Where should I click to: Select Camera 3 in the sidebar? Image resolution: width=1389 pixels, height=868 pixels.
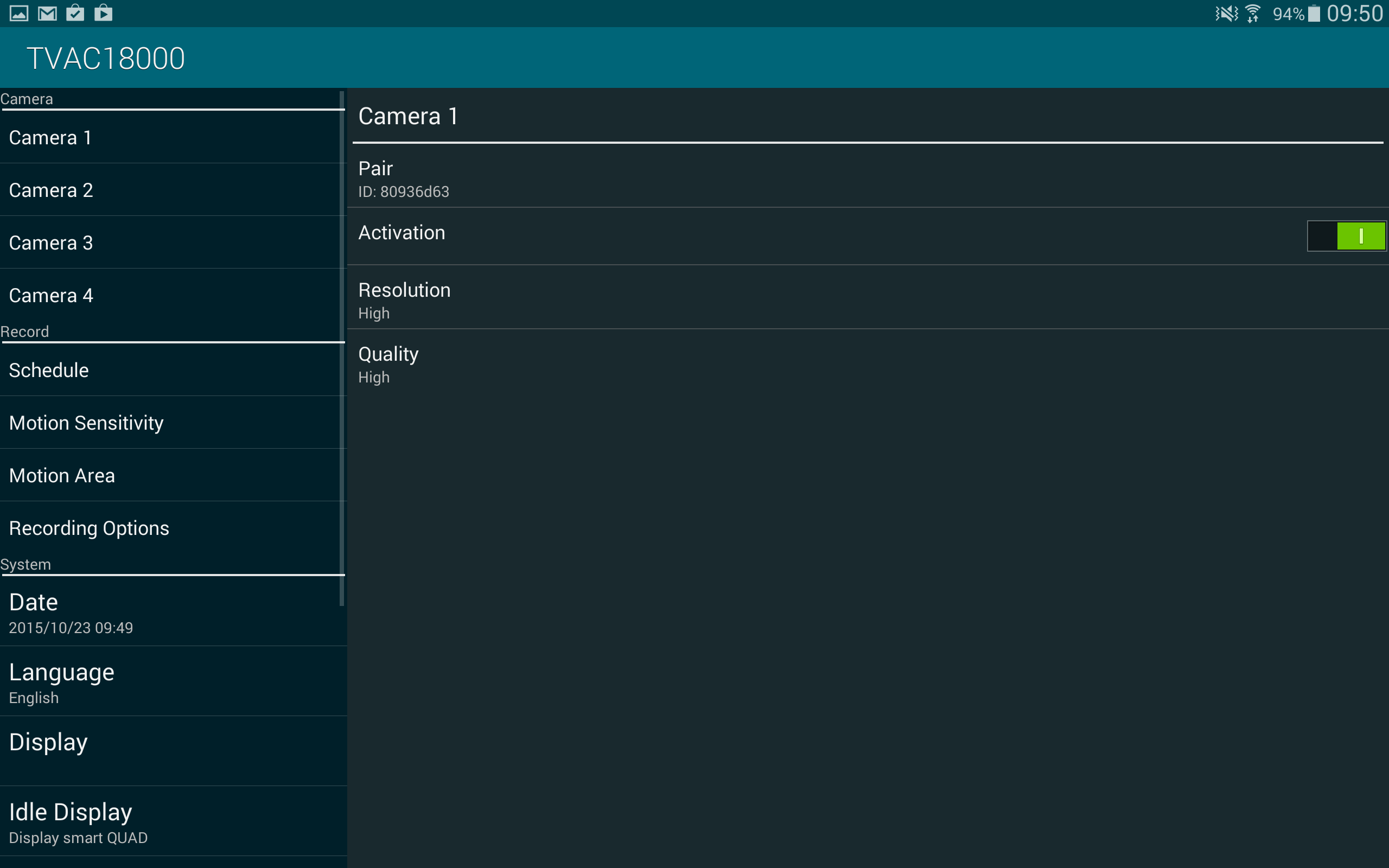coord(173,243)
